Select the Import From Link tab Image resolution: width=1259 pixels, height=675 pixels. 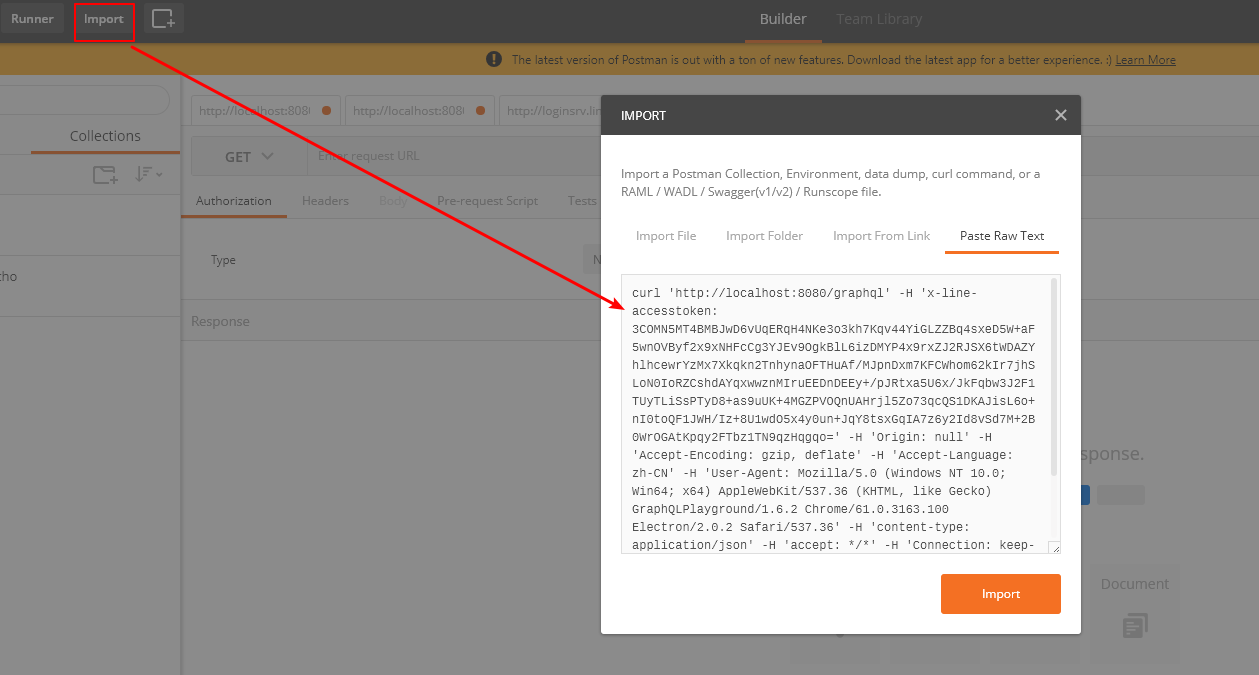[881, 236]
